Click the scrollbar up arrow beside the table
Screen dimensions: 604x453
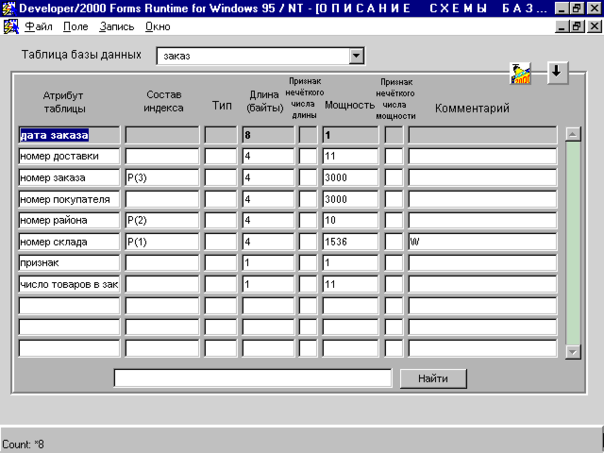[573, 133]
